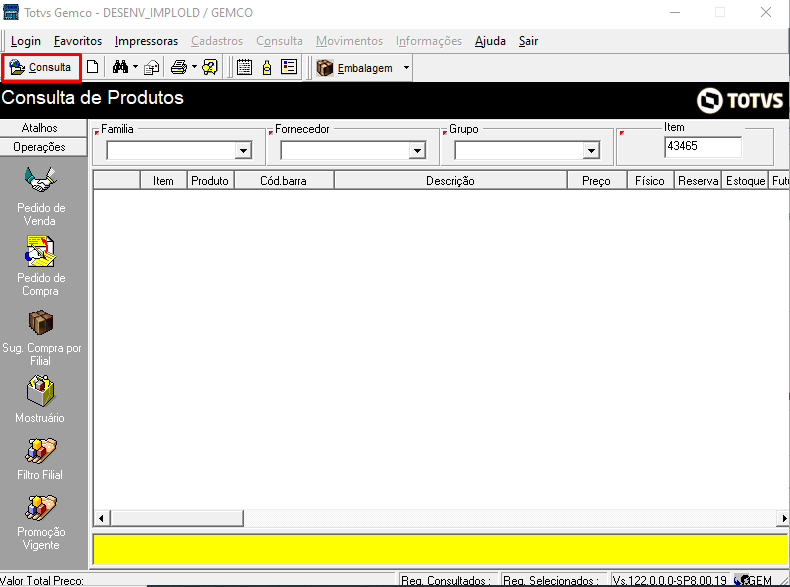Click the yellow message bar
790x587 pixels.
(x=440, y=549)
